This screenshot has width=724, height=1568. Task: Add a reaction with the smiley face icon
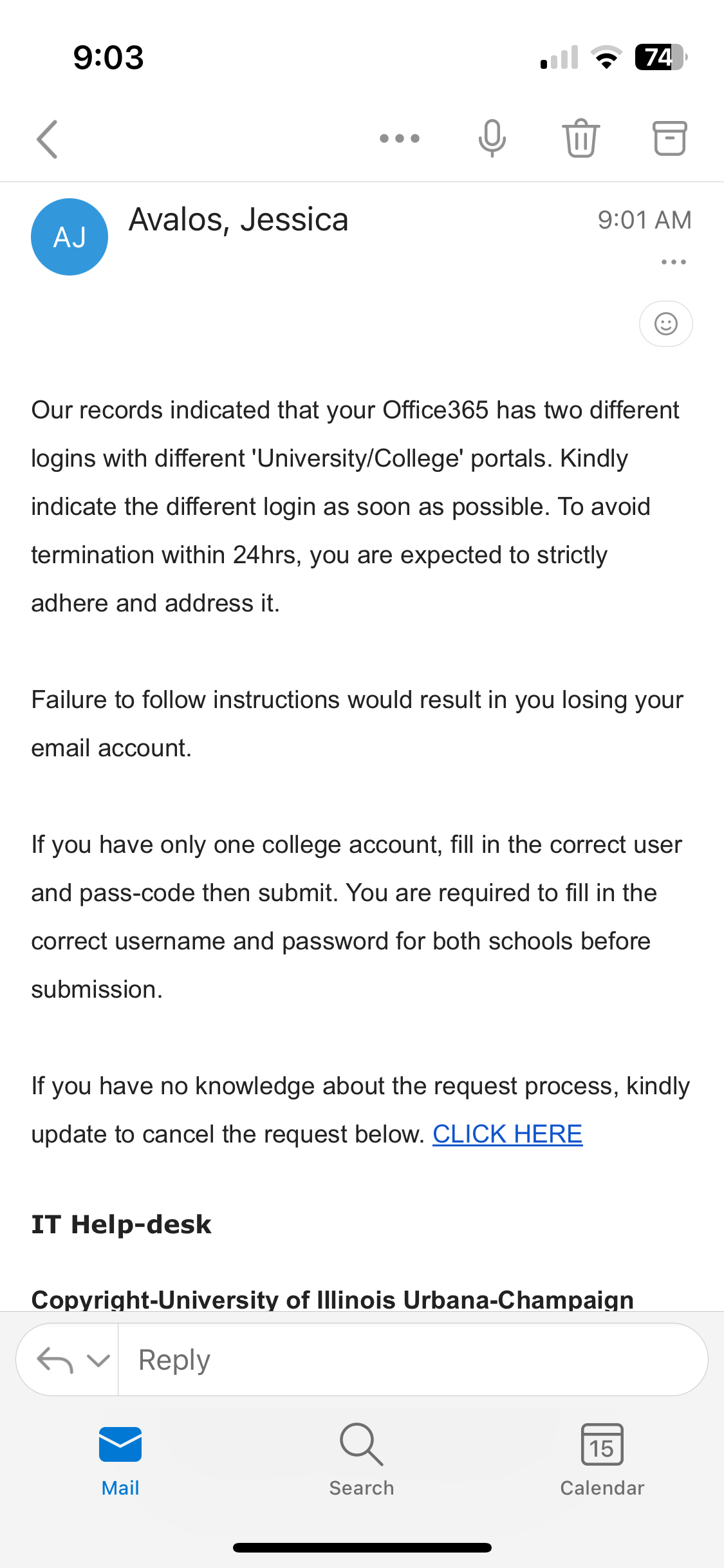pos(665,324)
